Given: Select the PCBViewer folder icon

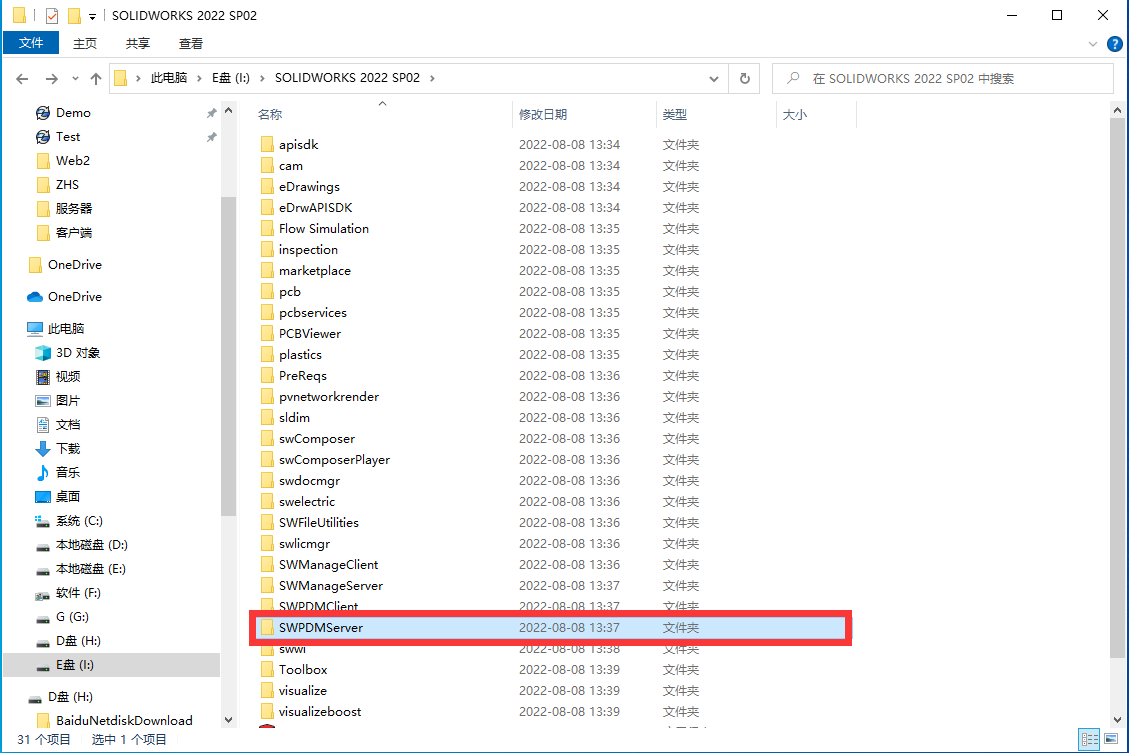Looking at the screenshot, I should [x=267, y=333].
